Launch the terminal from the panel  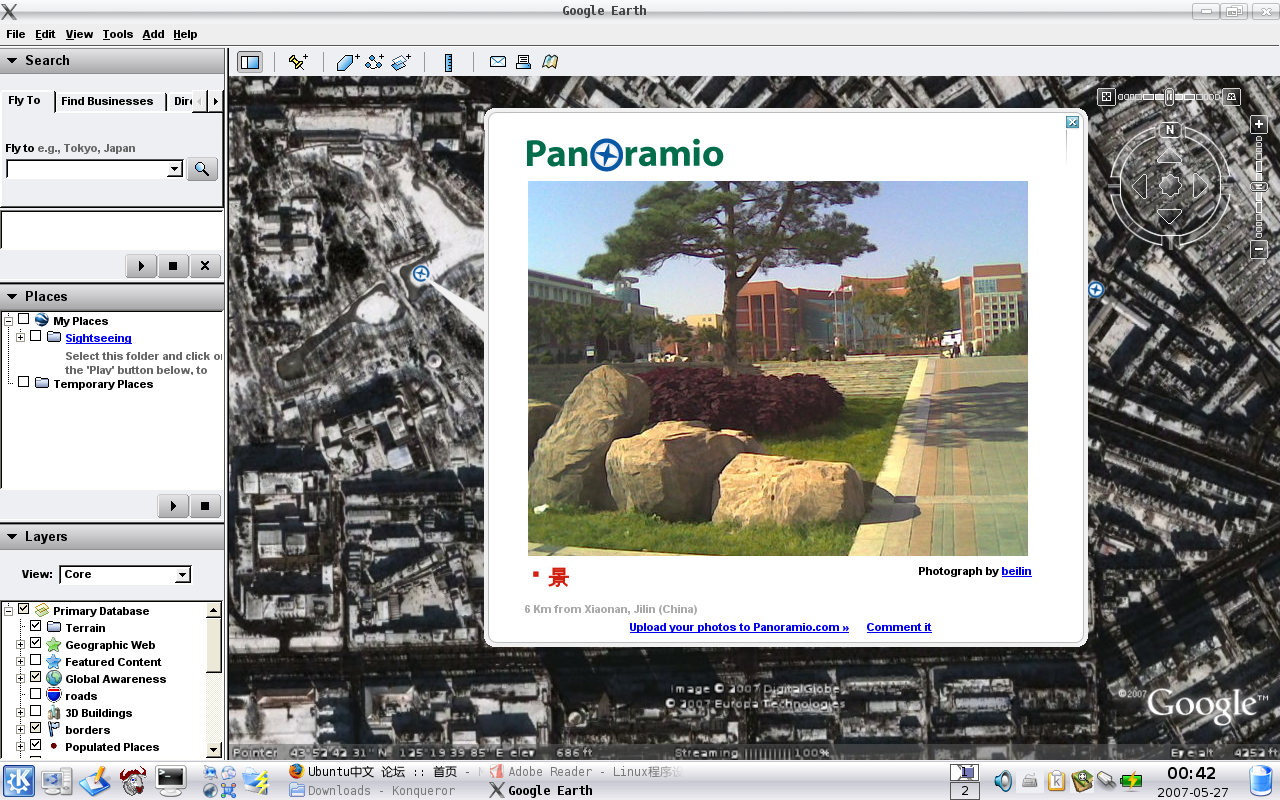170,780
